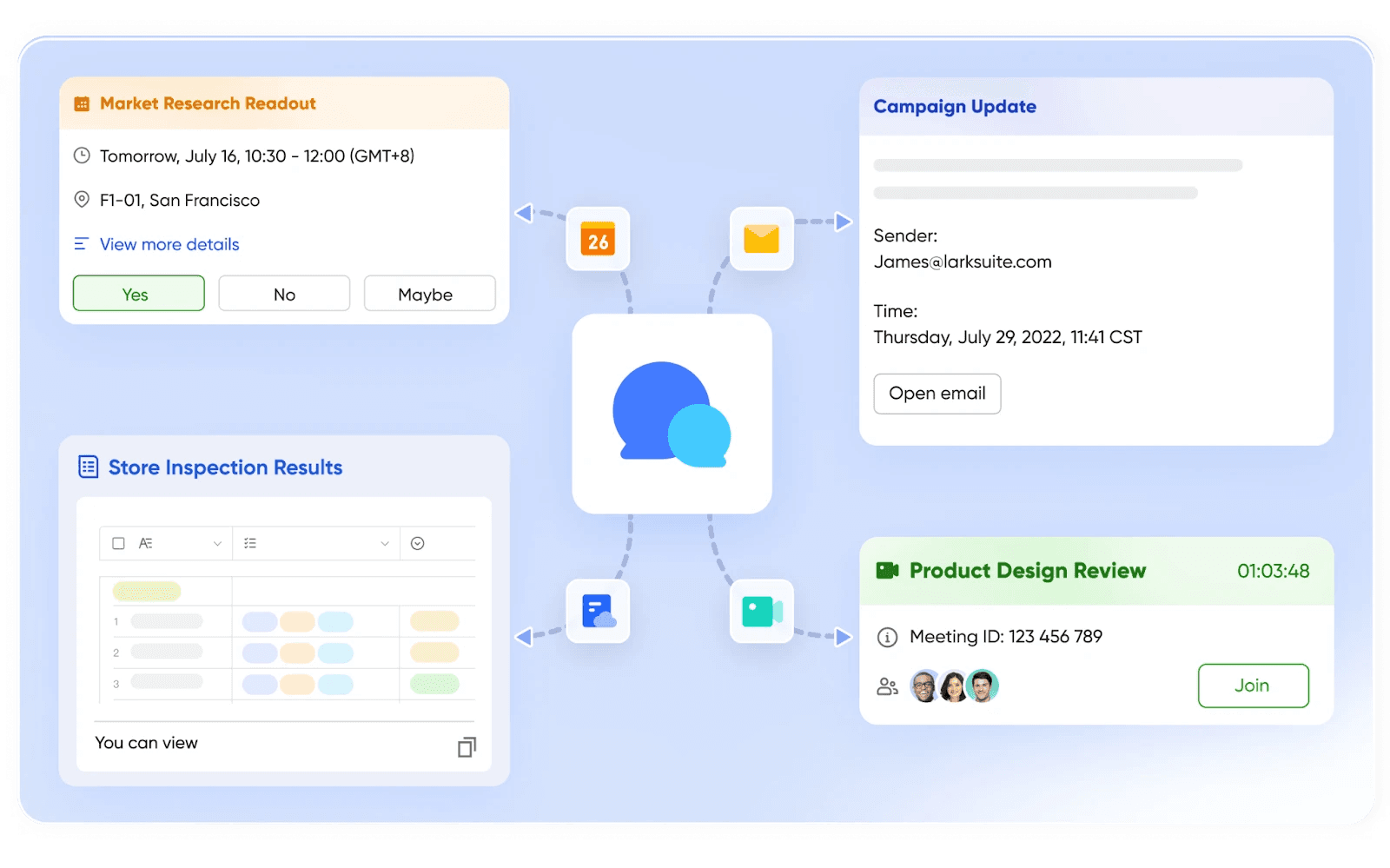Click the checklist column icon in table header
Screen dimensions: 1390x868
tap(250, 543)
